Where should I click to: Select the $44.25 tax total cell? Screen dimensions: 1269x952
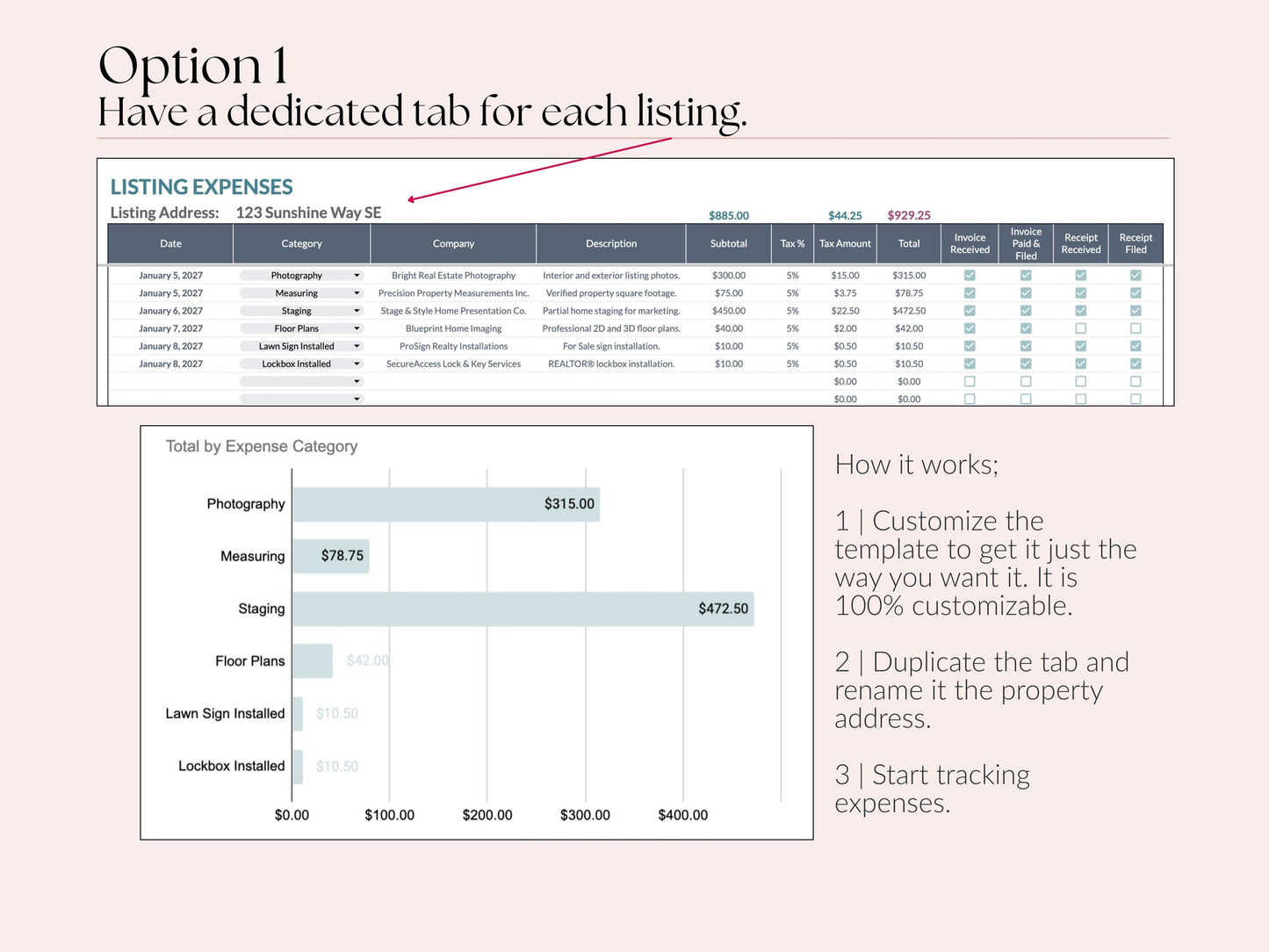coord(845,215)
